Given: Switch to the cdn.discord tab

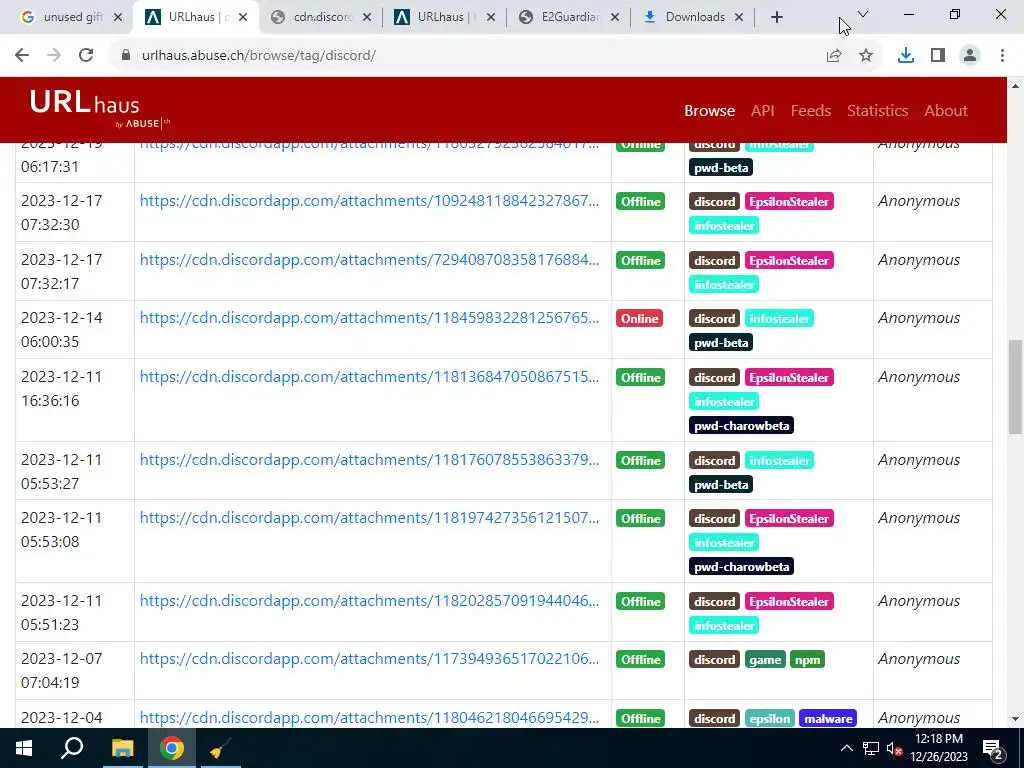Looking at the screenshot, I should (319, 18).
